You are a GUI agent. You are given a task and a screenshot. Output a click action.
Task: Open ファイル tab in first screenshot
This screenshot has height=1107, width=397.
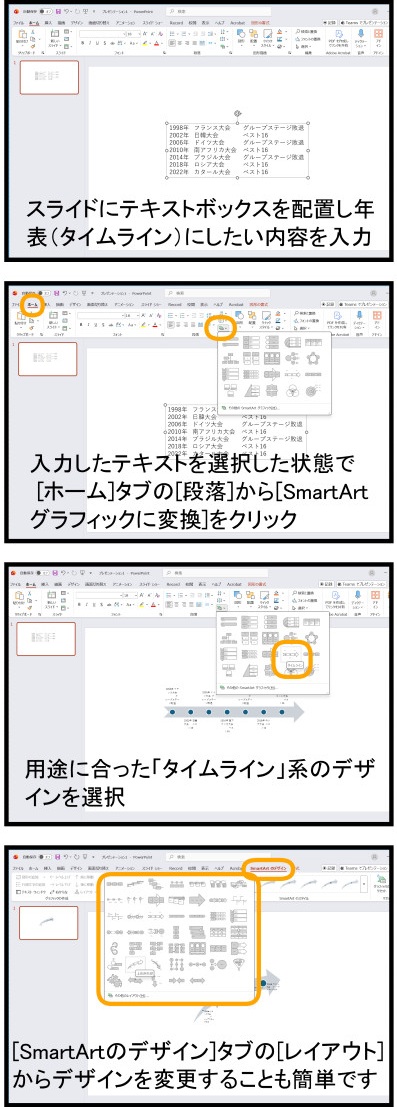18,23
